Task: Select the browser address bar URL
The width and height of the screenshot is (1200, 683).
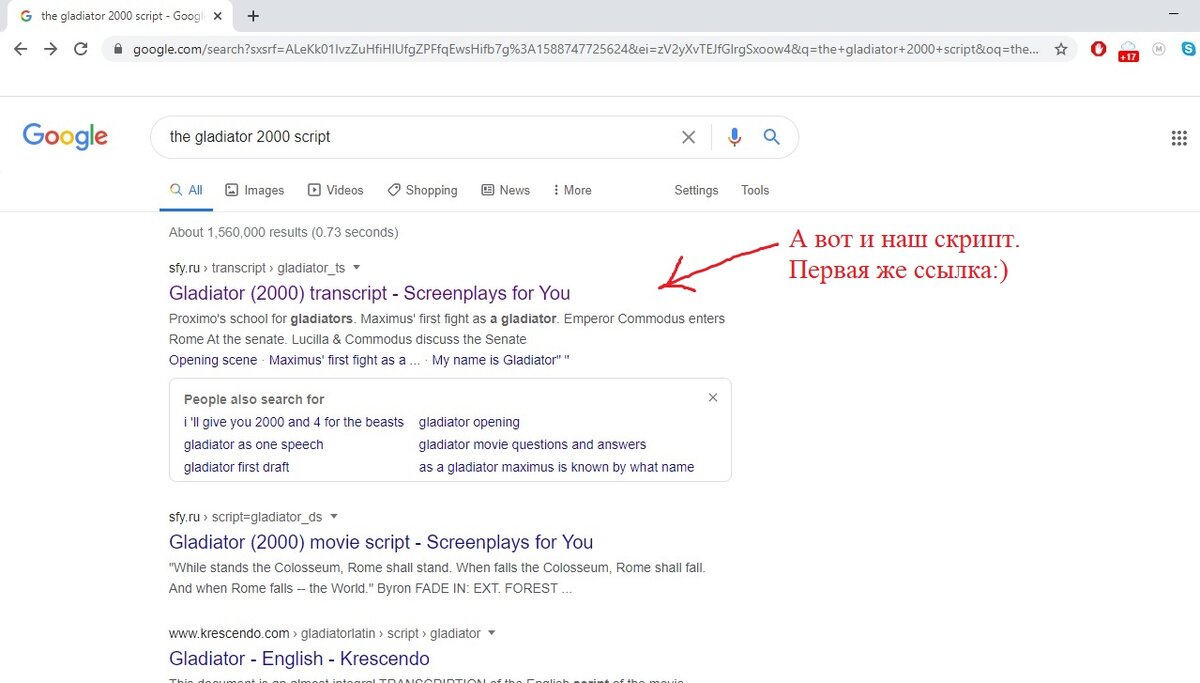Action: tap(585, 49)
